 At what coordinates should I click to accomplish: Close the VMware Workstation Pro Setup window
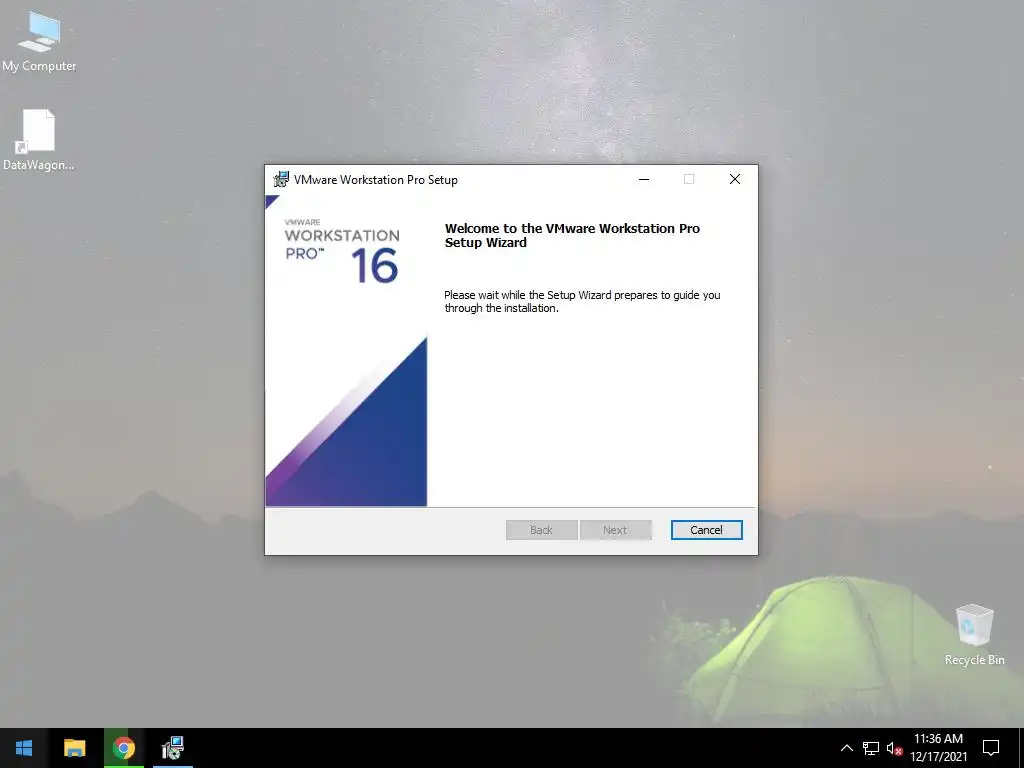(735, 179)
